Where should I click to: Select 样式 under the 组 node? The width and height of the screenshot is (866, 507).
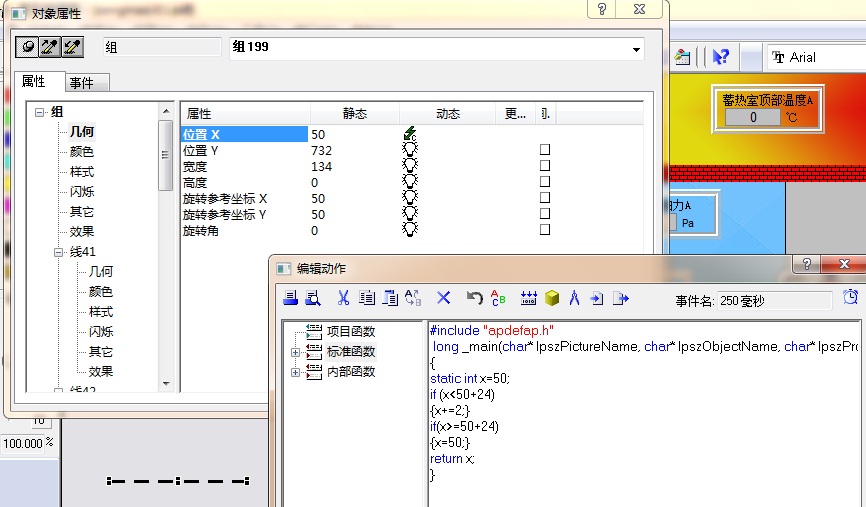pos(82,172)
